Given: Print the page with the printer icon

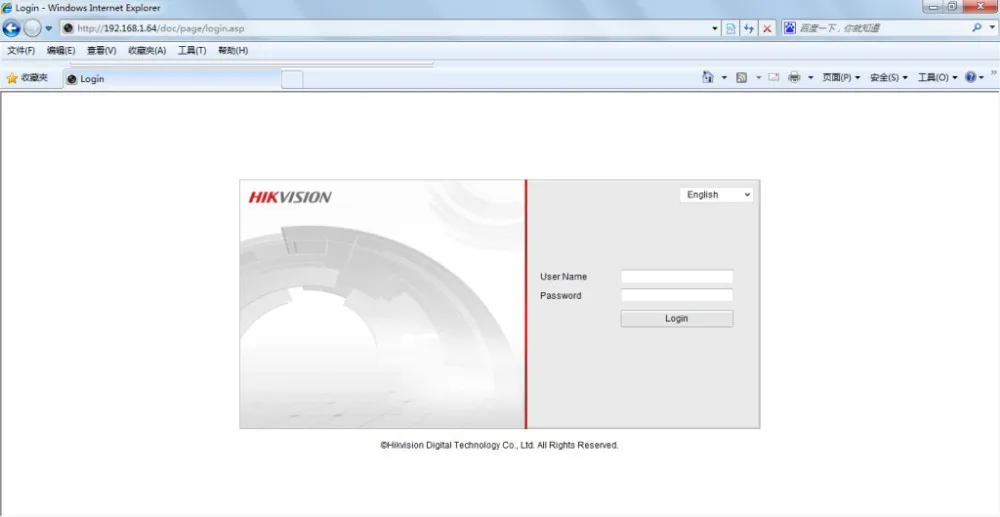Looking at the screenshot, I should pos(794,78).
